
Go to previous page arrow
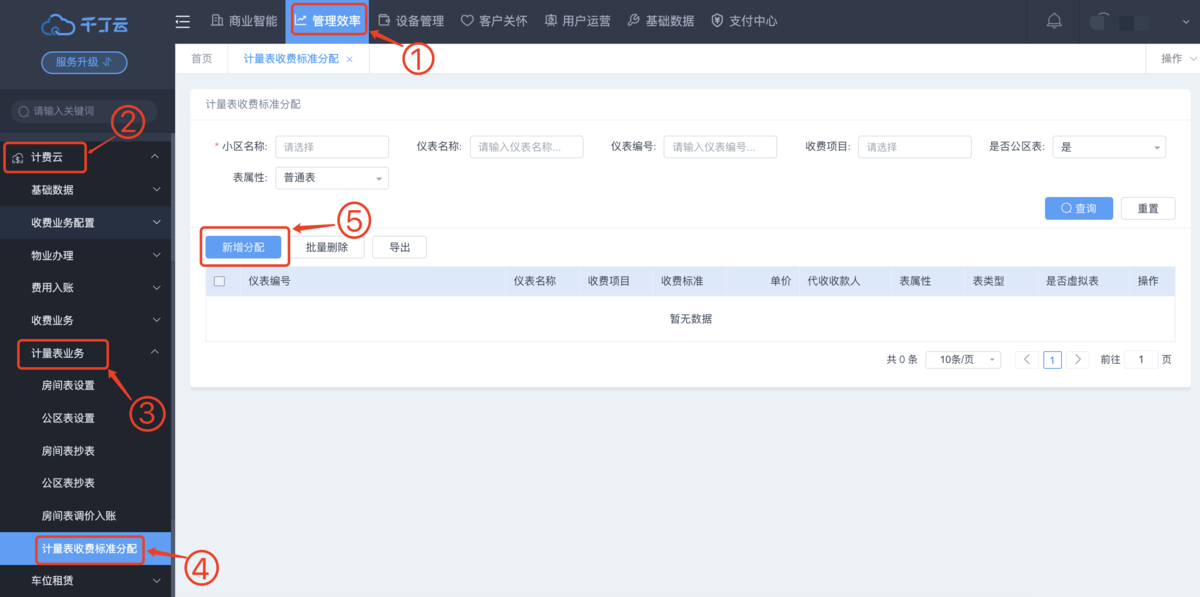pyautogui.click(x=1026, y=360)
